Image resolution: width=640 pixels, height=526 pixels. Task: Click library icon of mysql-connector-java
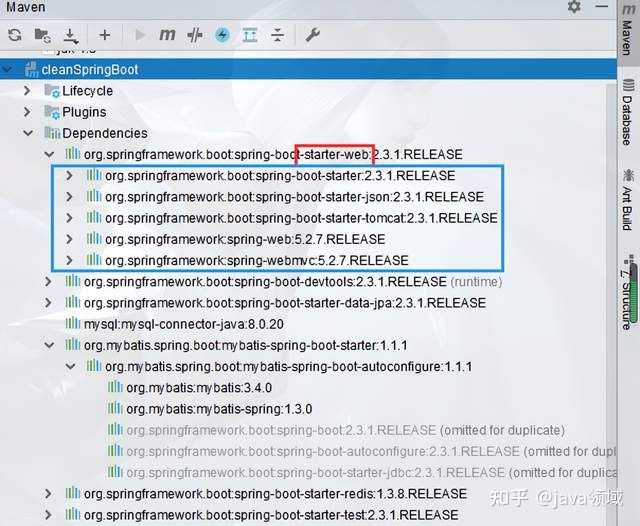click(x=73, y=324)
